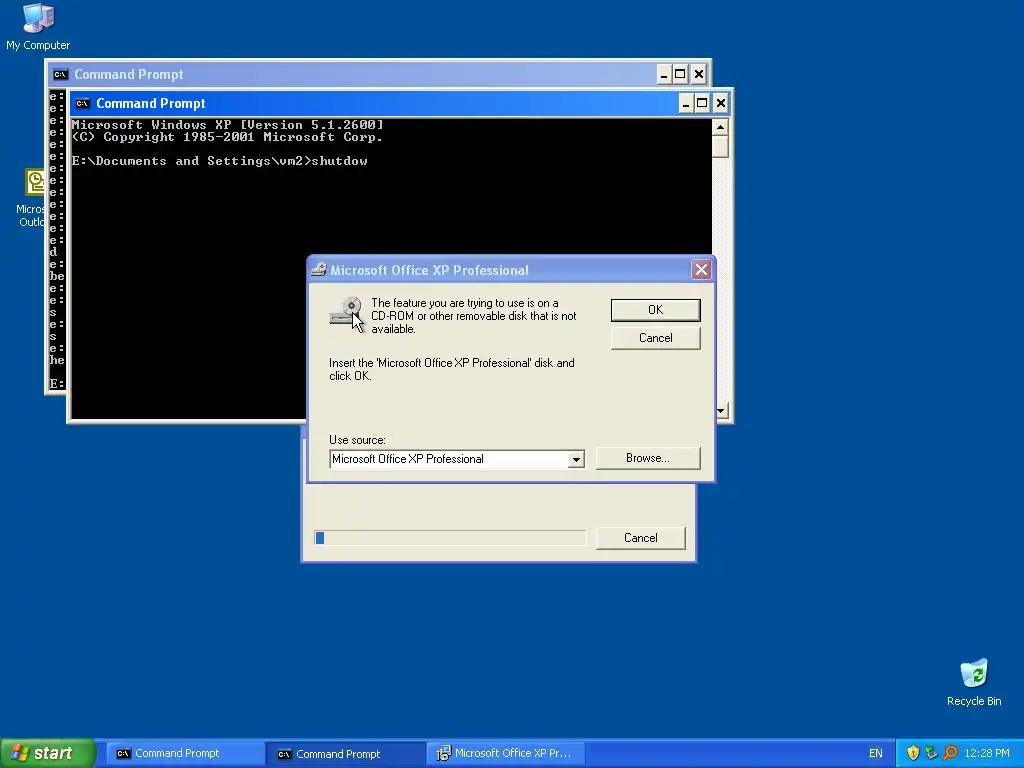Screen dimensions: 1024x768
Task: Maximize the back Command Prompt window
Action: 680,74
